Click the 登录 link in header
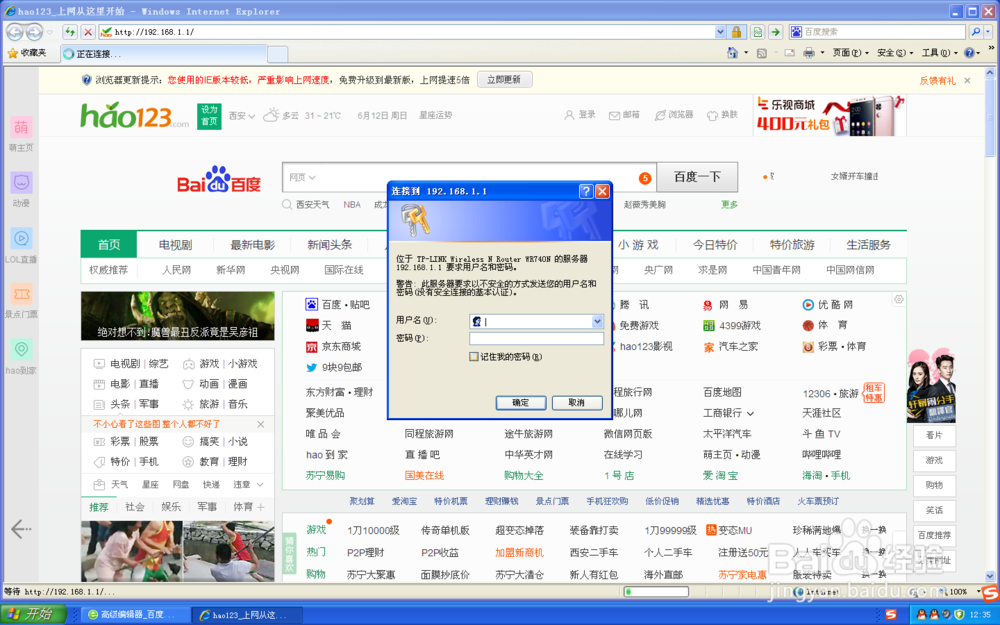 [580, 115]
